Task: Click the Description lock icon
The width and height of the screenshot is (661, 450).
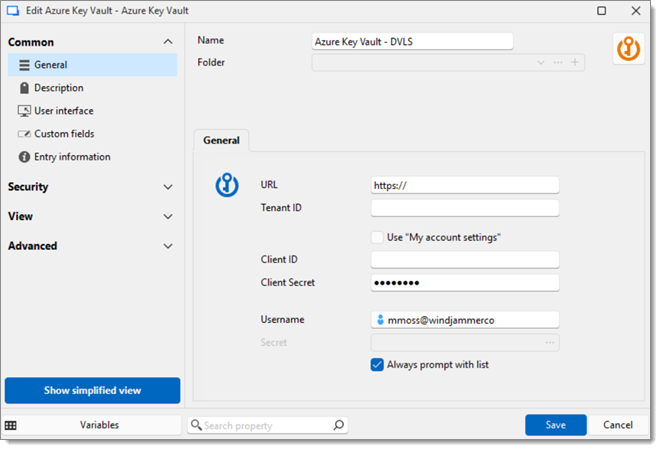Action: (24, 88)
